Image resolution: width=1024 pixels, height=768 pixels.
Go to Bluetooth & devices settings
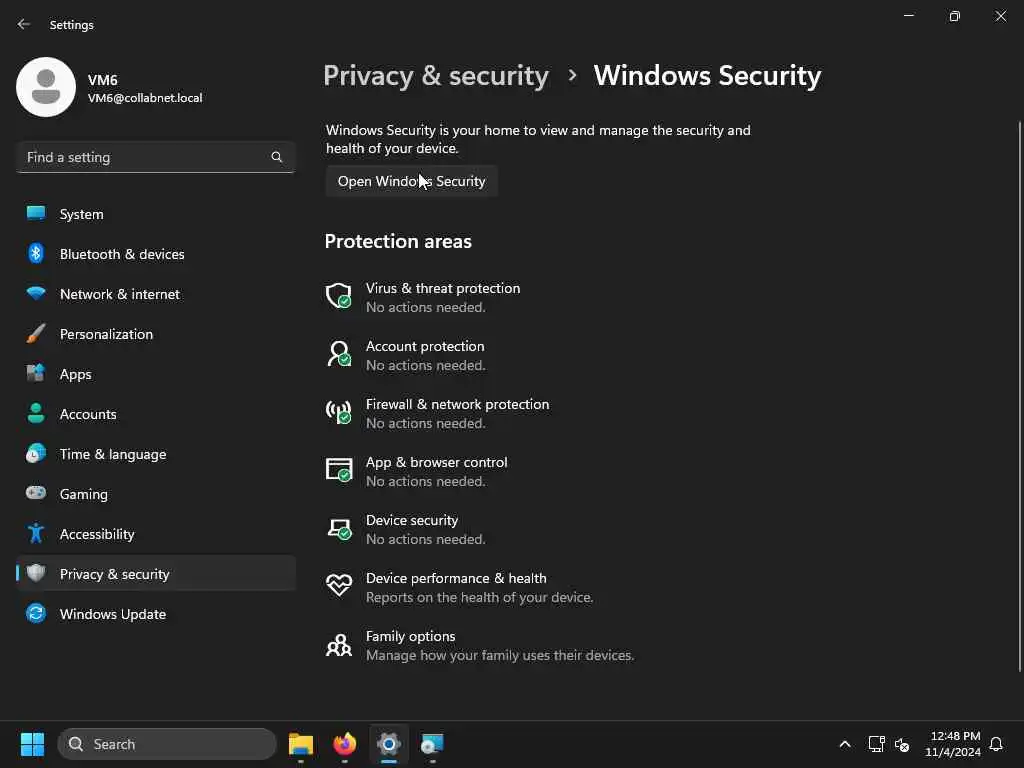tap(155, 253)
